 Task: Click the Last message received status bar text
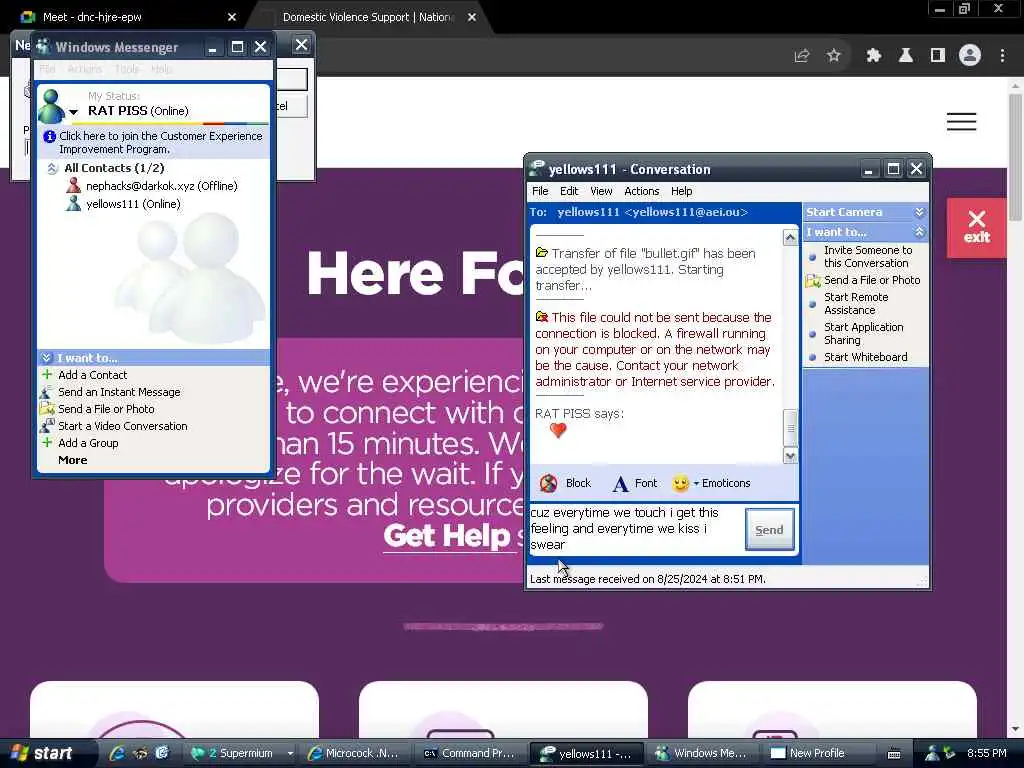pyautogui.click(x=648, y=579)
